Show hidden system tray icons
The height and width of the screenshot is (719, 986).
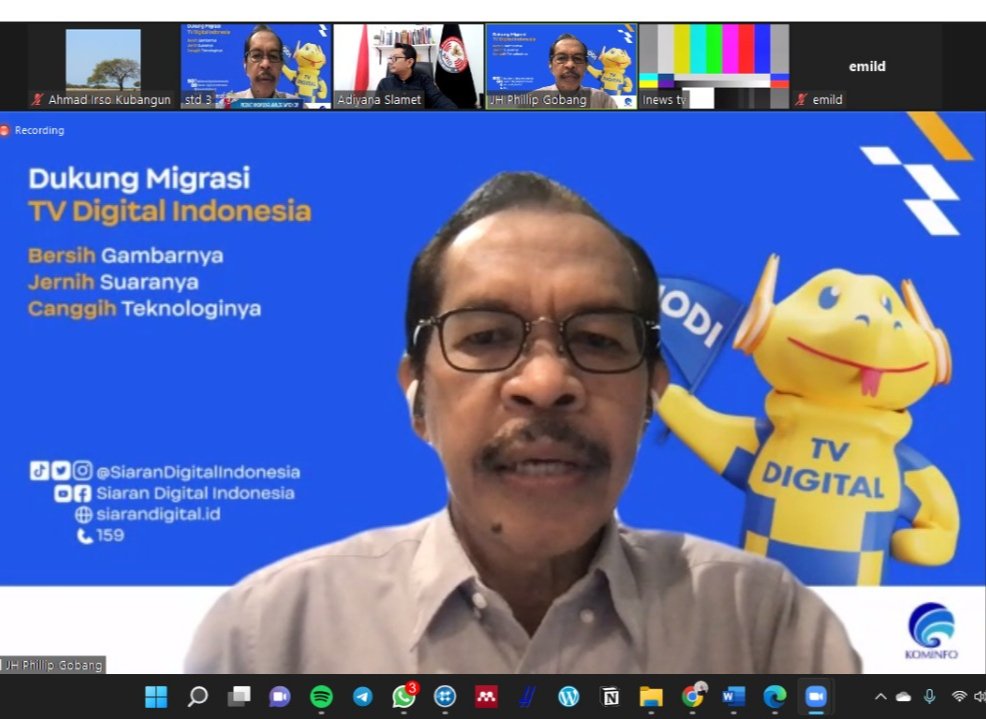(x=880, y=697)
